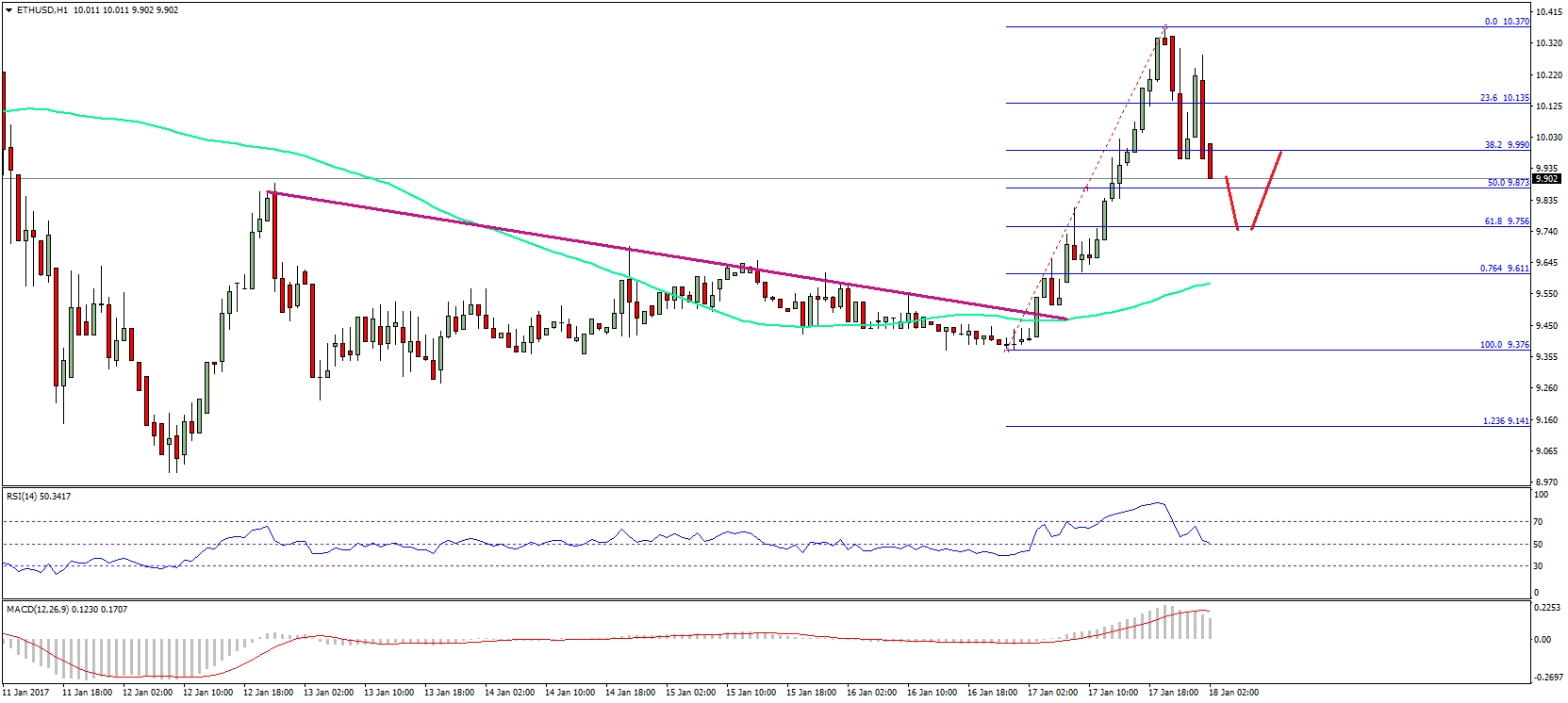
Task: Click the Fibonacci label '61.8 9.756'
Action: (1507, 221)
